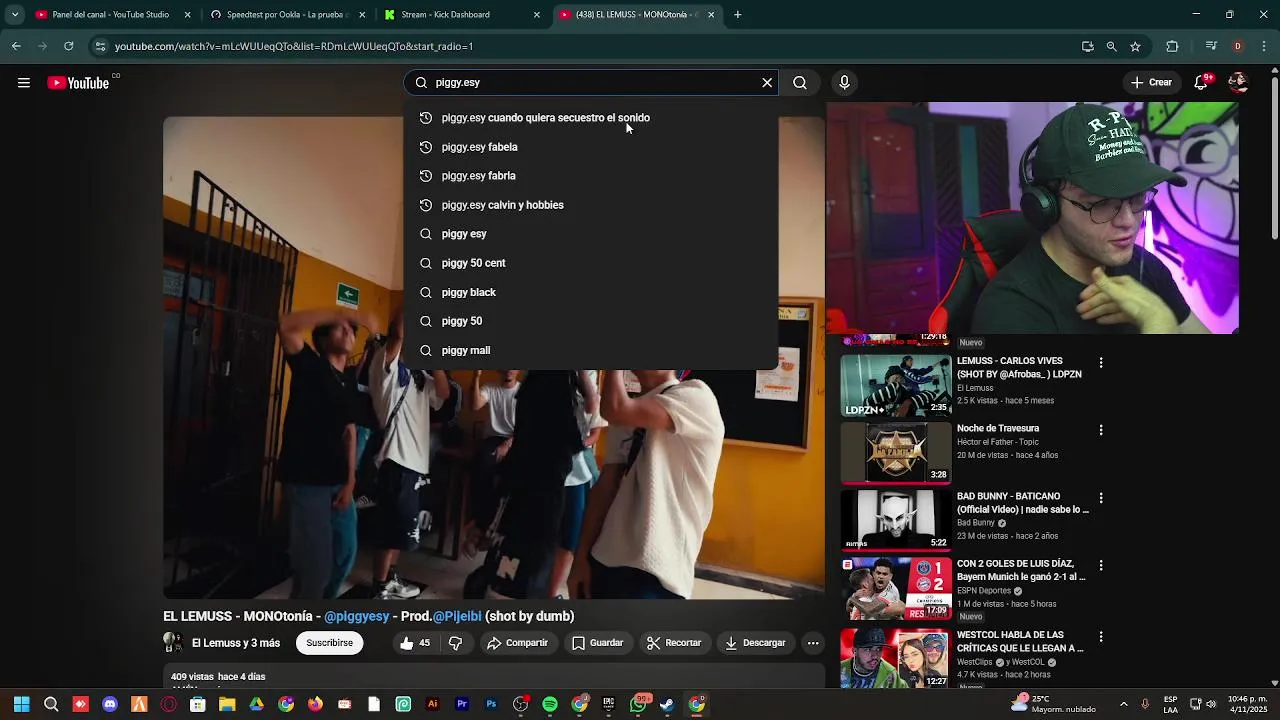Bookmark this page with the star
This screenshot has width=1280, height=720.
[x=1135, y=46]
